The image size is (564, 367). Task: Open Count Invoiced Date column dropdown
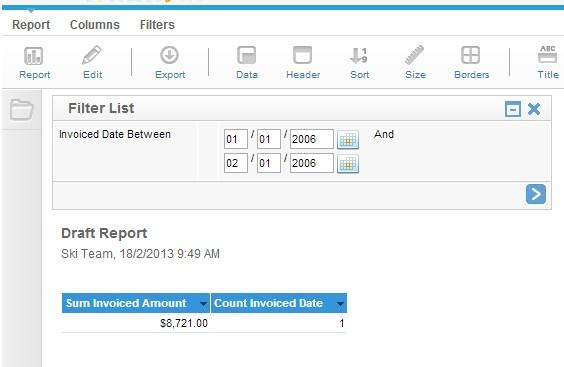pyautogui.click(x=340, y=304)
